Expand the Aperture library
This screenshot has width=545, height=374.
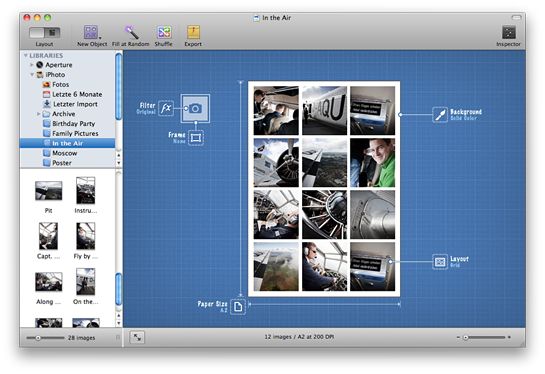tap(32, 65)
